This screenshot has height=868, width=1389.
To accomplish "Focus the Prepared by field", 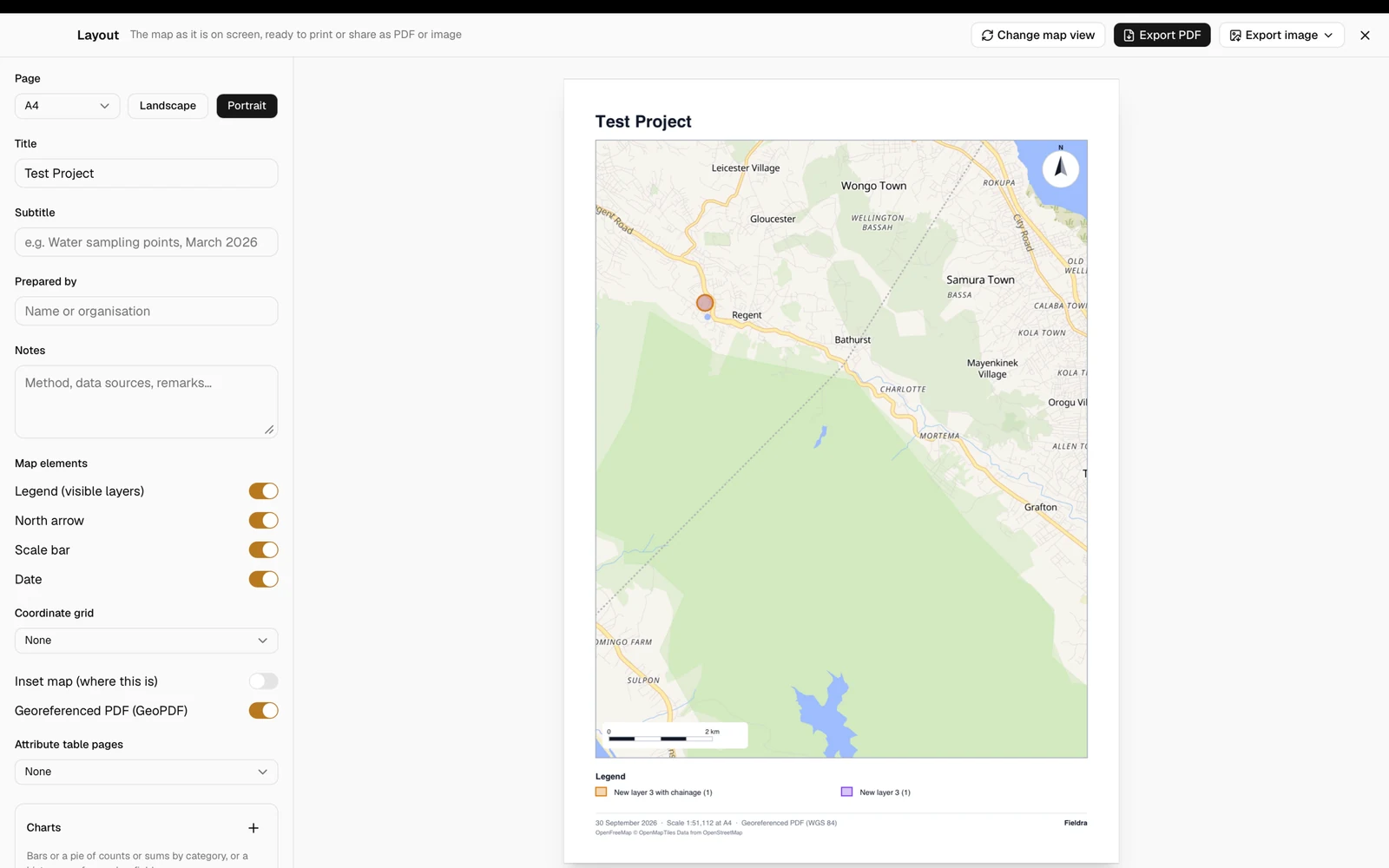I will click(x=146, y=311).
